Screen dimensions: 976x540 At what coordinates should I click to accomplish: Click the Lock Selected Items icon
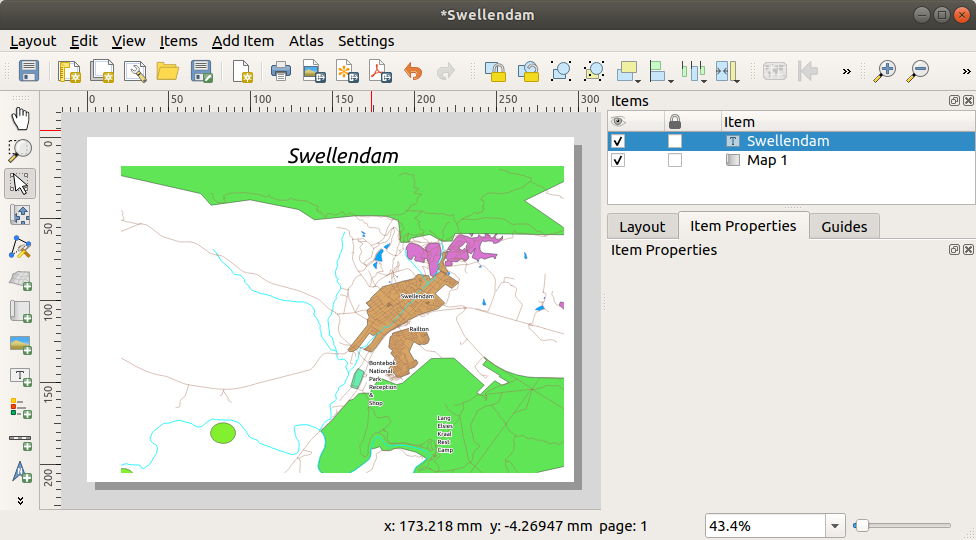(495, 71)
